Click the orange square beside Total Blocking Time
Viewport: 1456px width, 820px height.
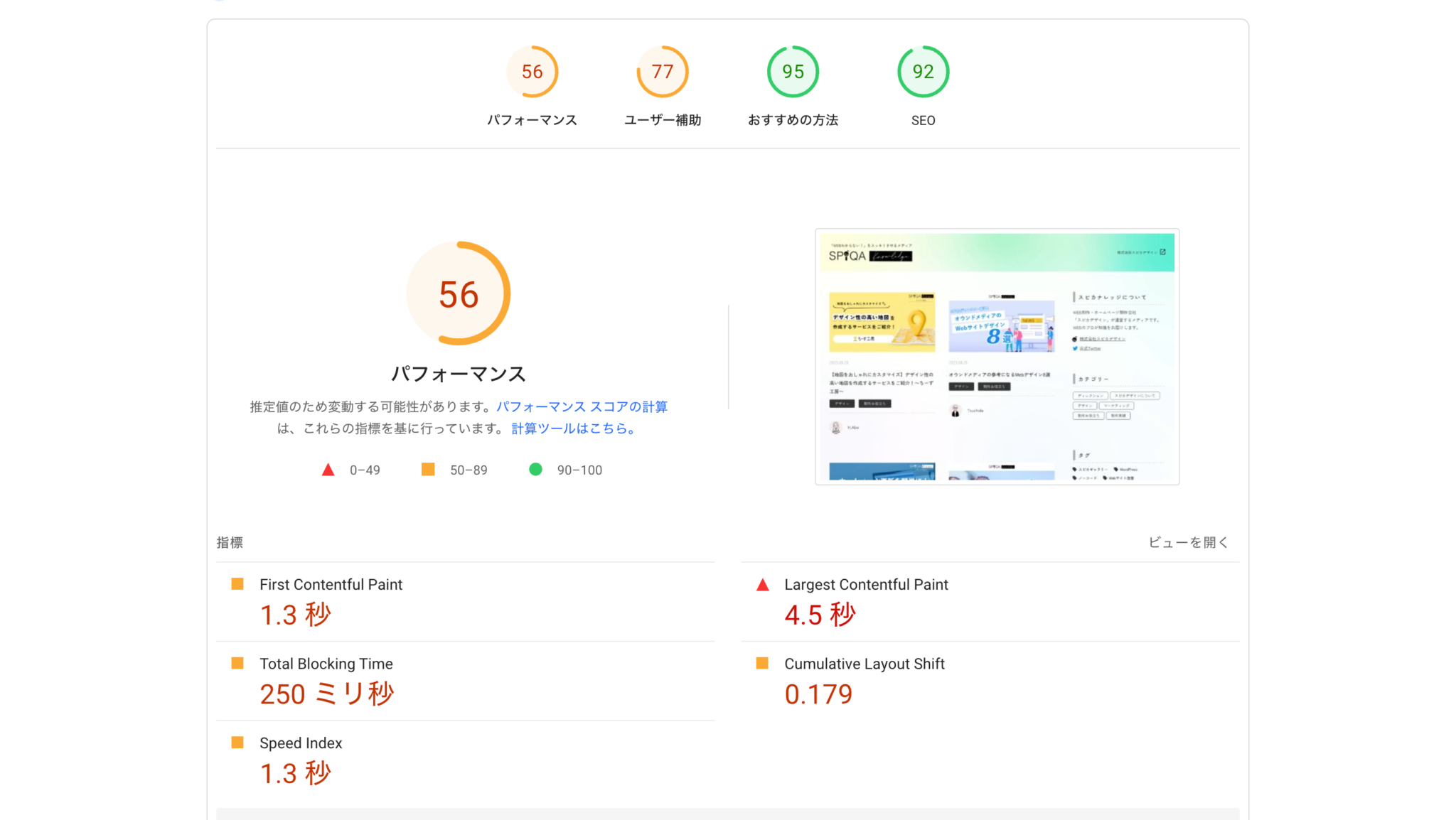237,663
